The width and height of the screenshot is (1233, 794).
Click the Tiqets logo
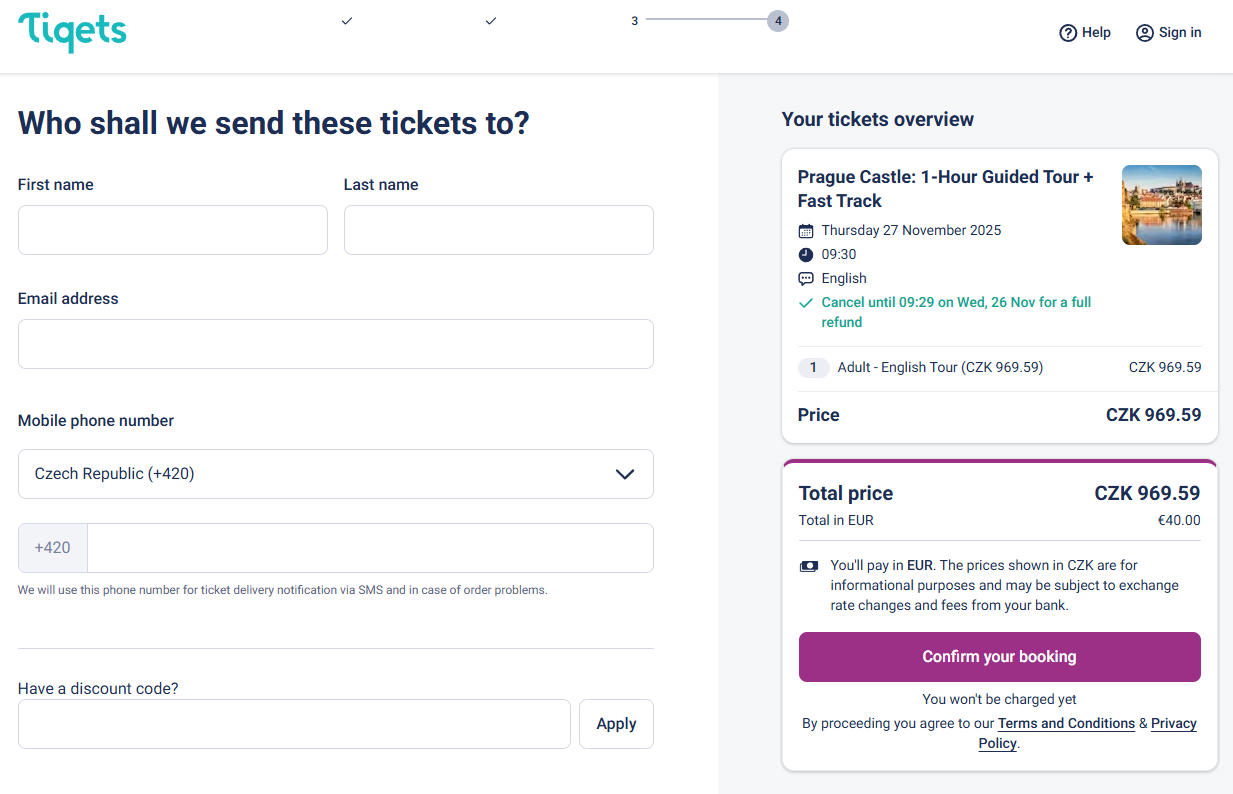point(72,32)
